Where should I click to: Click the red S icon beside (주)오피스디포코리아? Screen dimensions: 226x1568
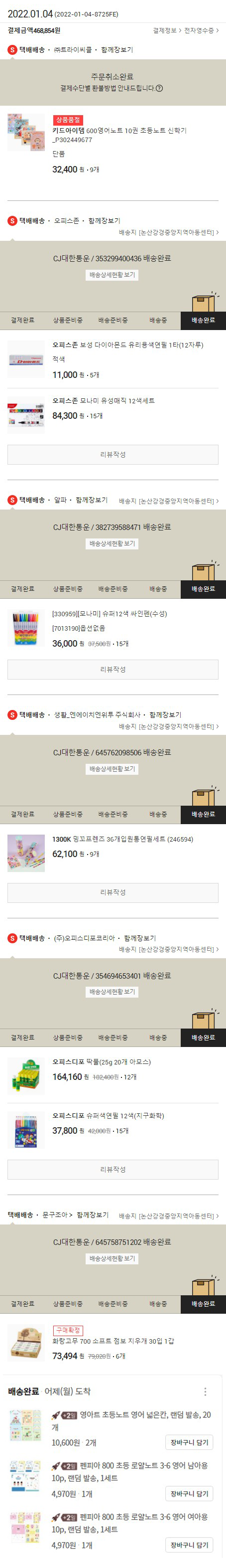(x=12, y=939)
